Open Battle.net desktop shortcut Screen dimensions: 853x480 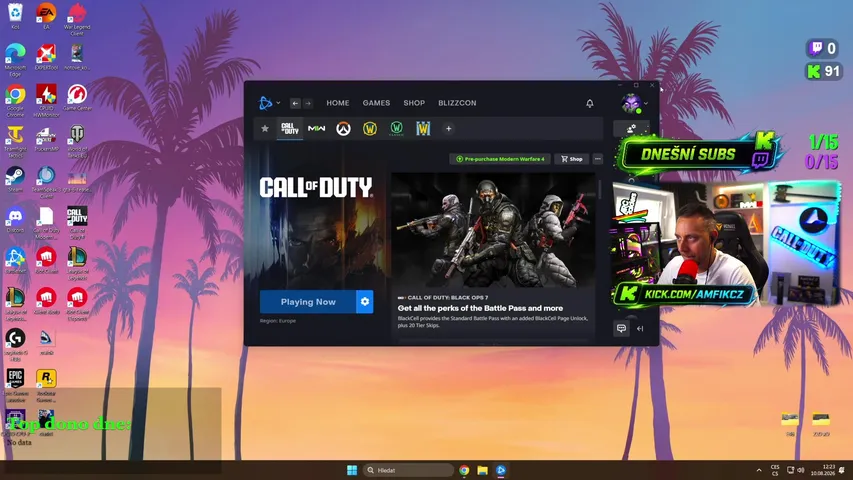[15, 261]
